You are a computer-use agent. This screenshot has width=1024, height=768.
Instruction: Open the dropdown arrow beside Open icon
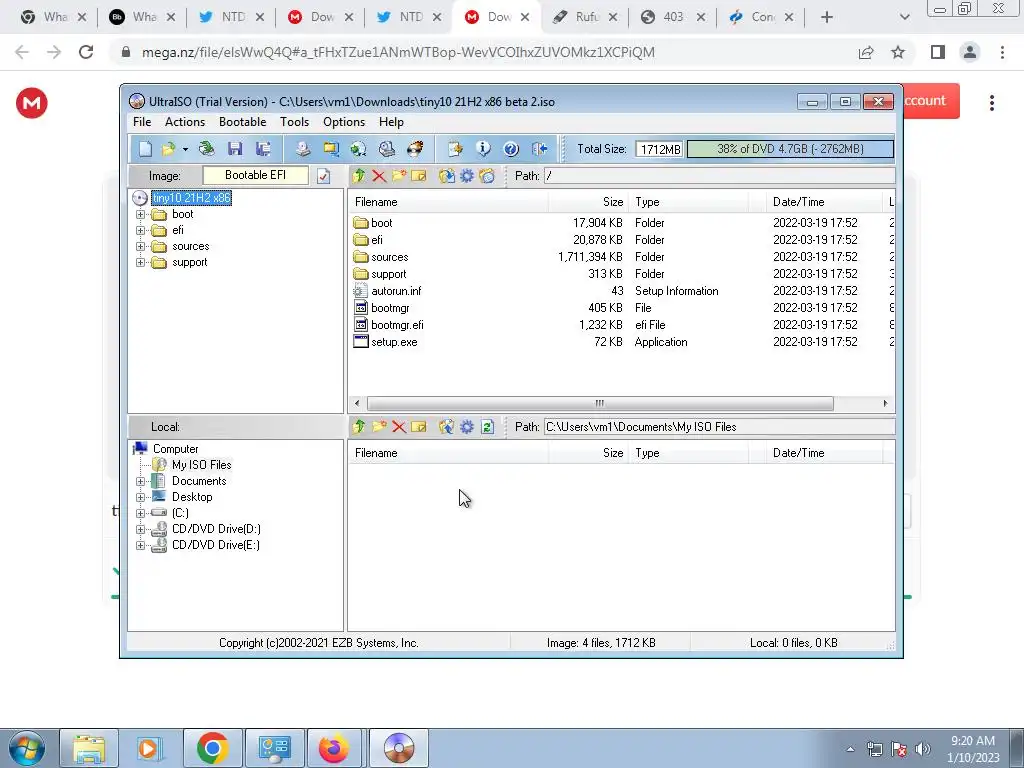[x=185, y=150]
